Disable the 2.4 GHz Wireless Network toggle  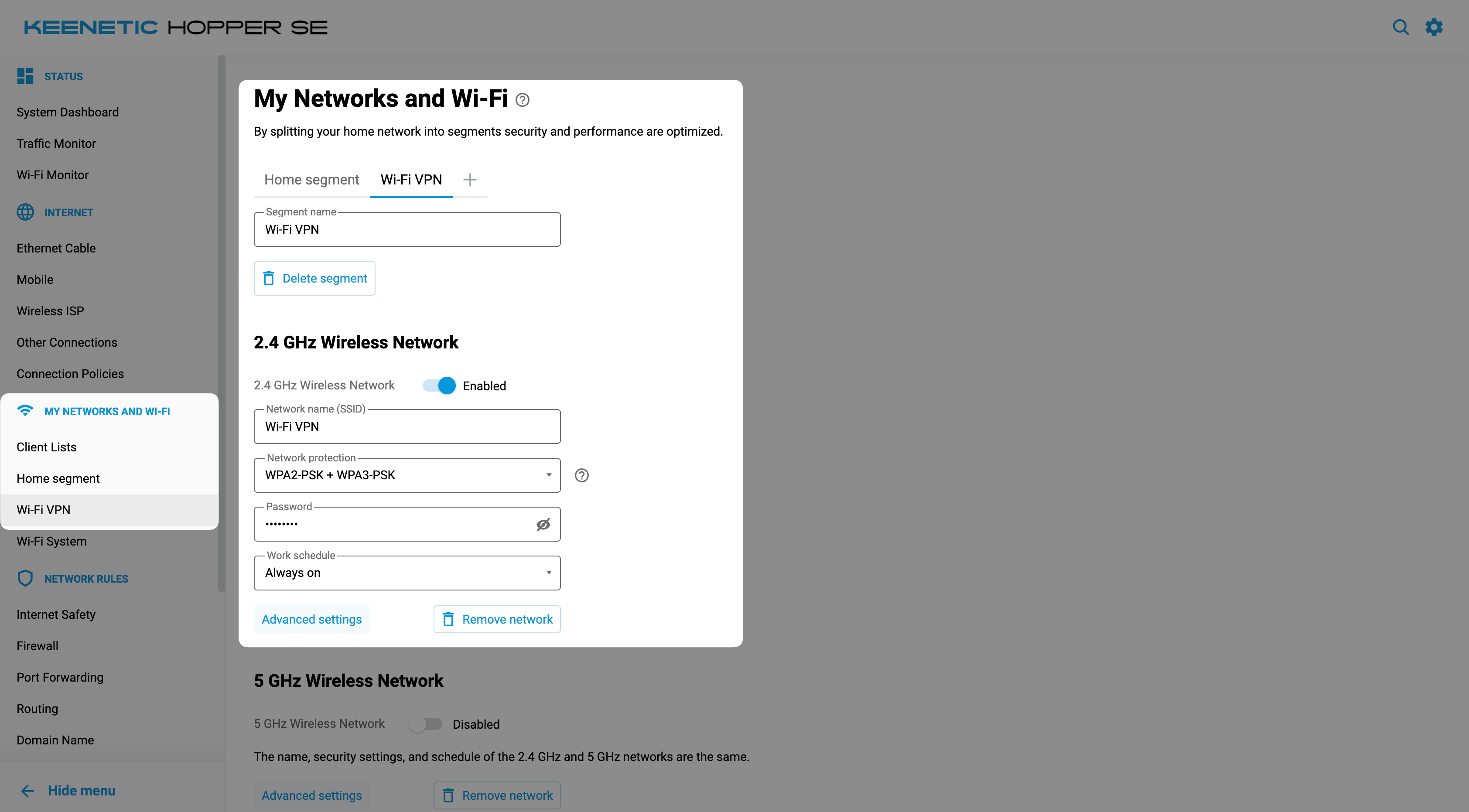pyautogui.click(x=439, y=386)
